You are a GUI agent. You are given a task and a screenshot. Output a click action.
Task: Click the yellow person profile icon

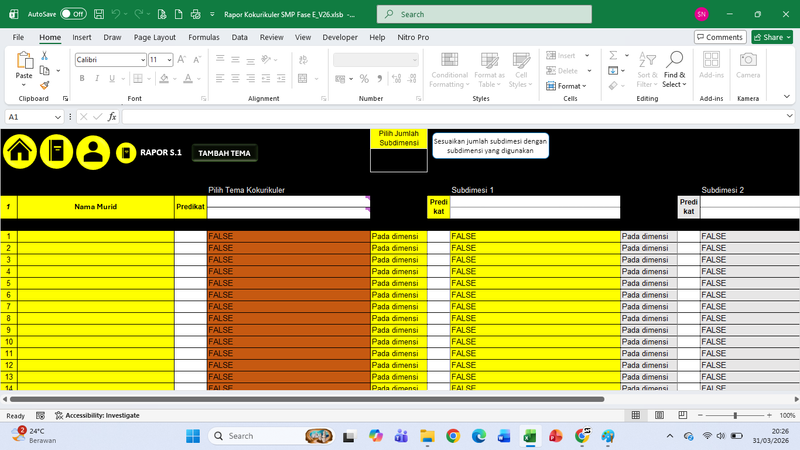(x=93, y=151)
